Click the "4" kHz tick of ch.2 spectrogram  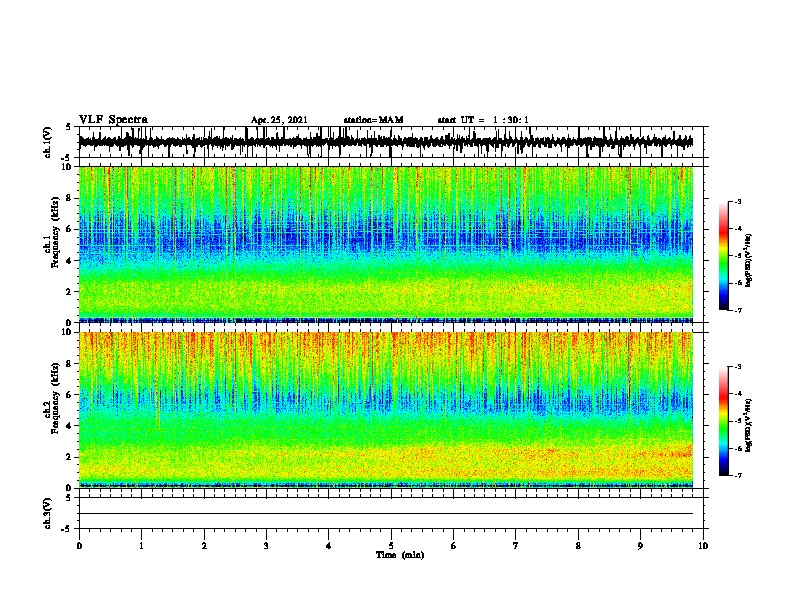click(x=69, y=426)
